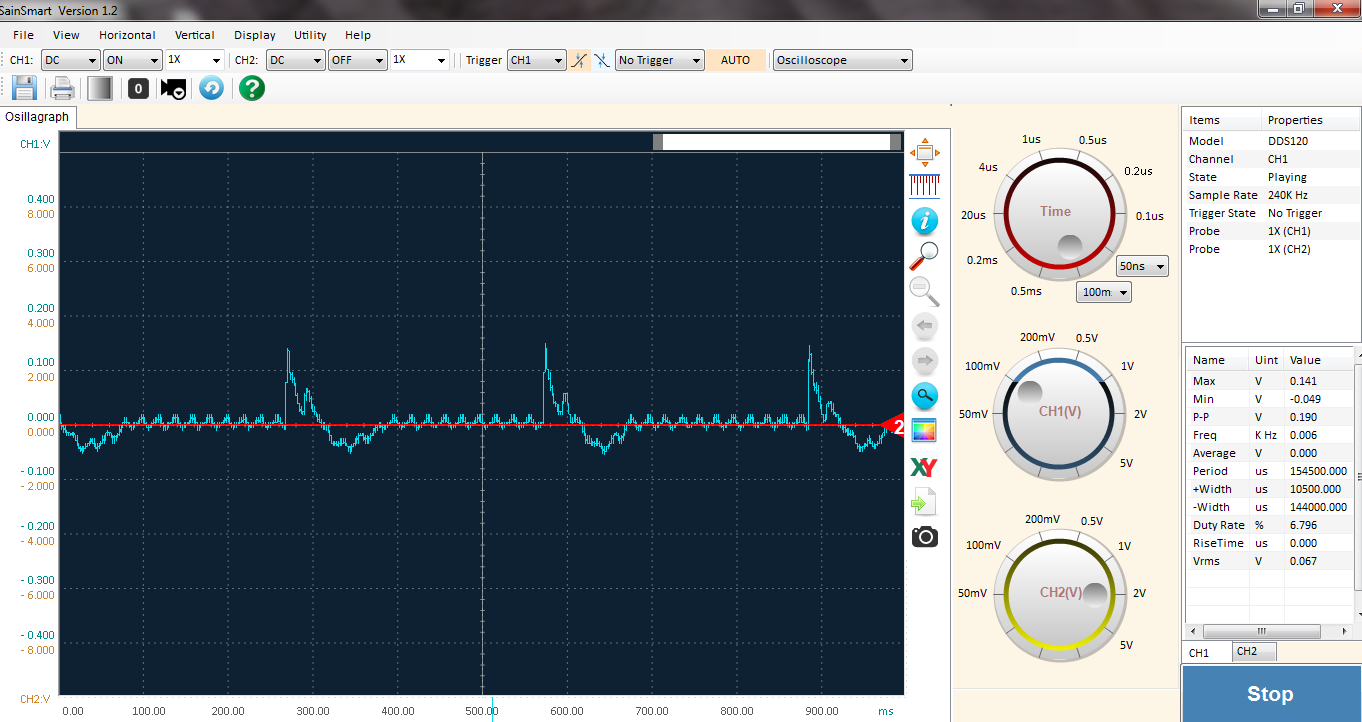Click the Period value 154500.000
This screenshot has height=722, width=1362.
[x=1318, y=471]
